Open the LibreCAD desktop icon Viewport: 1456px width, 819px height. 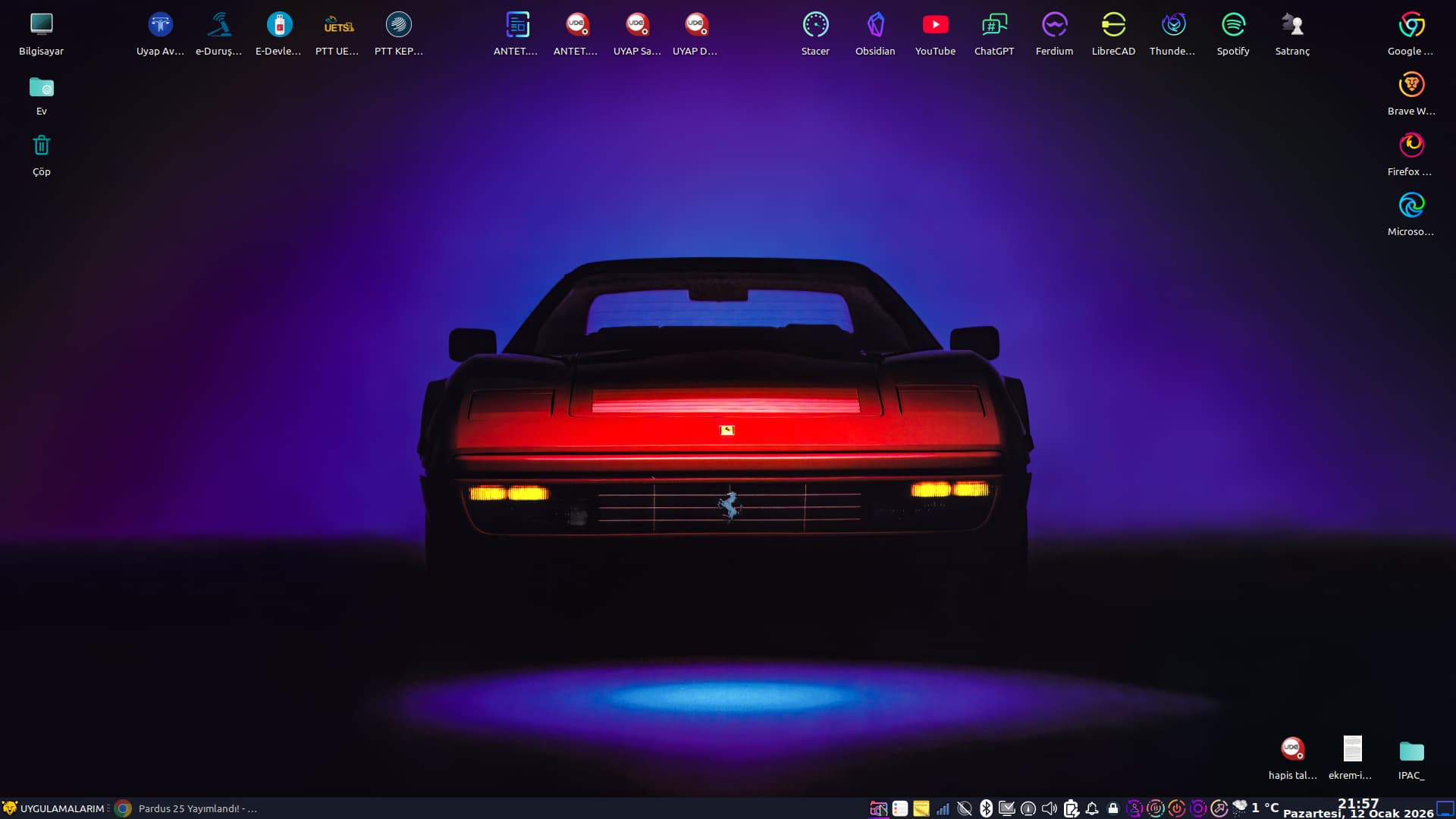pyautogui.click(x=1113, y=26)
